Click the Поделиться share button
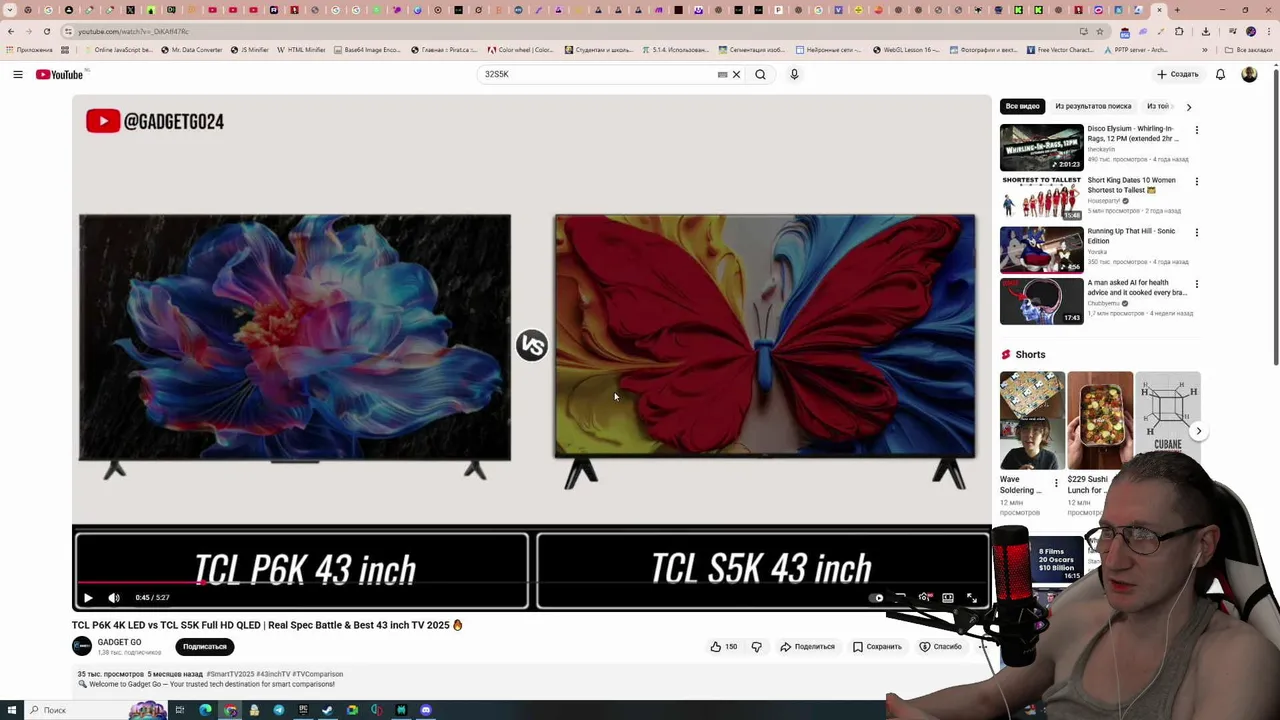Image resolution: width=1280 pixels, height=720 pixels. (807, 646)
